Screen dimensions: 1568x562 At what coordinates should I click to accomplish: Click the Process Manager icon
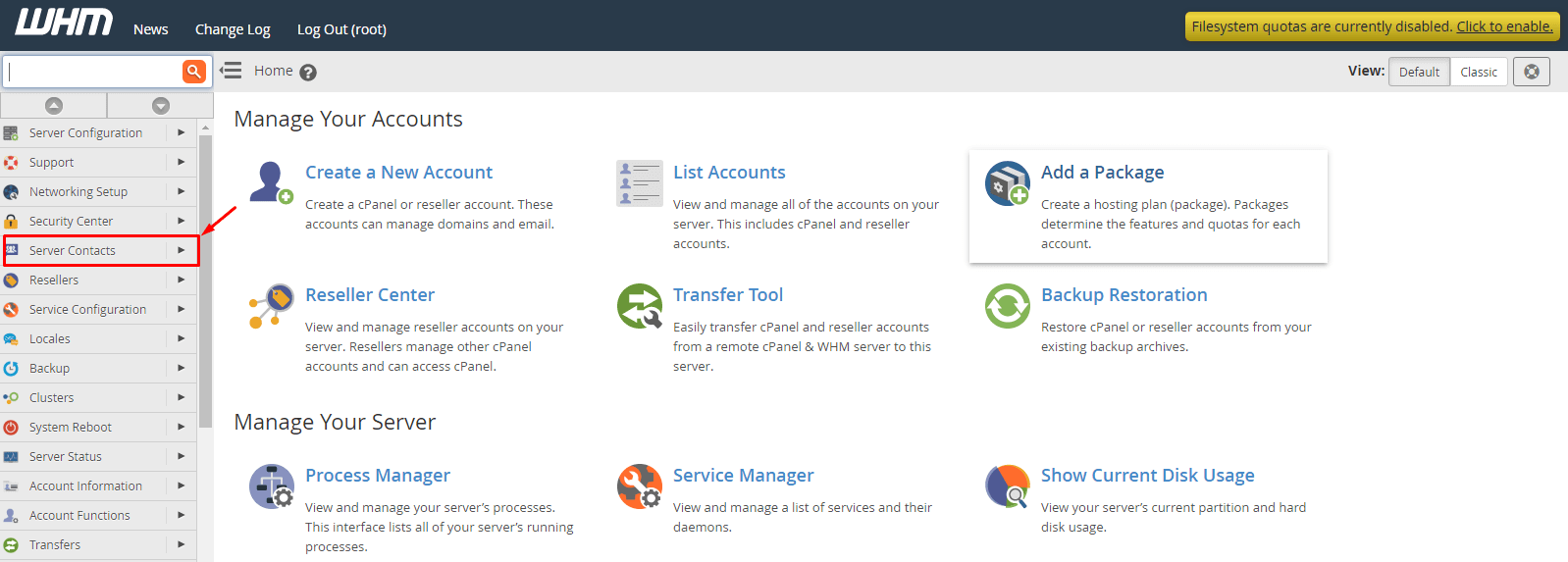272,486
